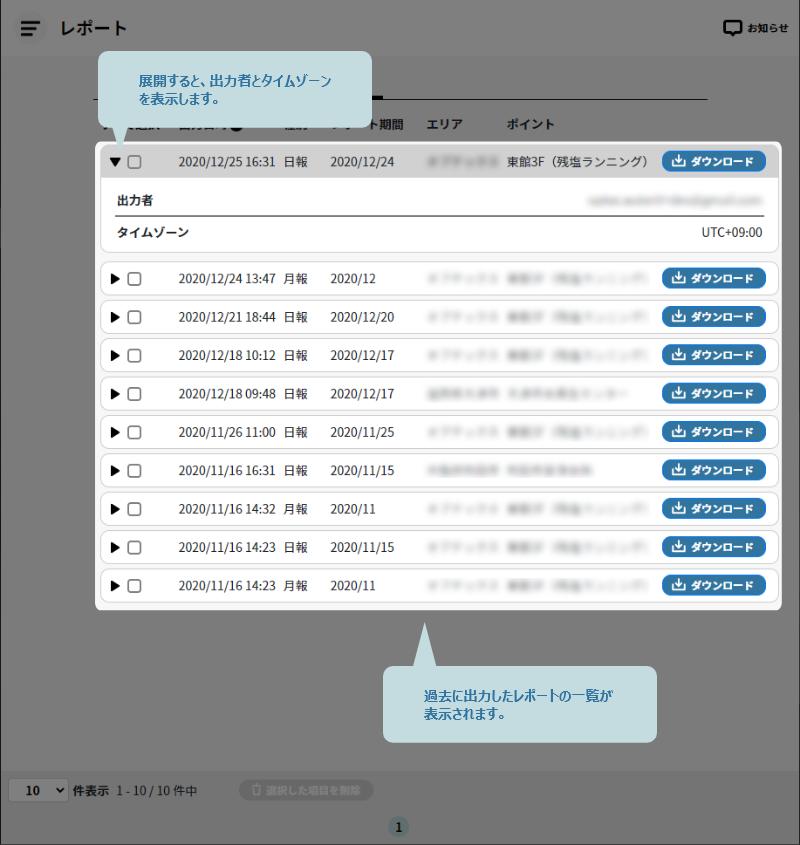Expand the 2020/11/16 14:23 日報 row
800x845 pixels.
click(115, 548)
